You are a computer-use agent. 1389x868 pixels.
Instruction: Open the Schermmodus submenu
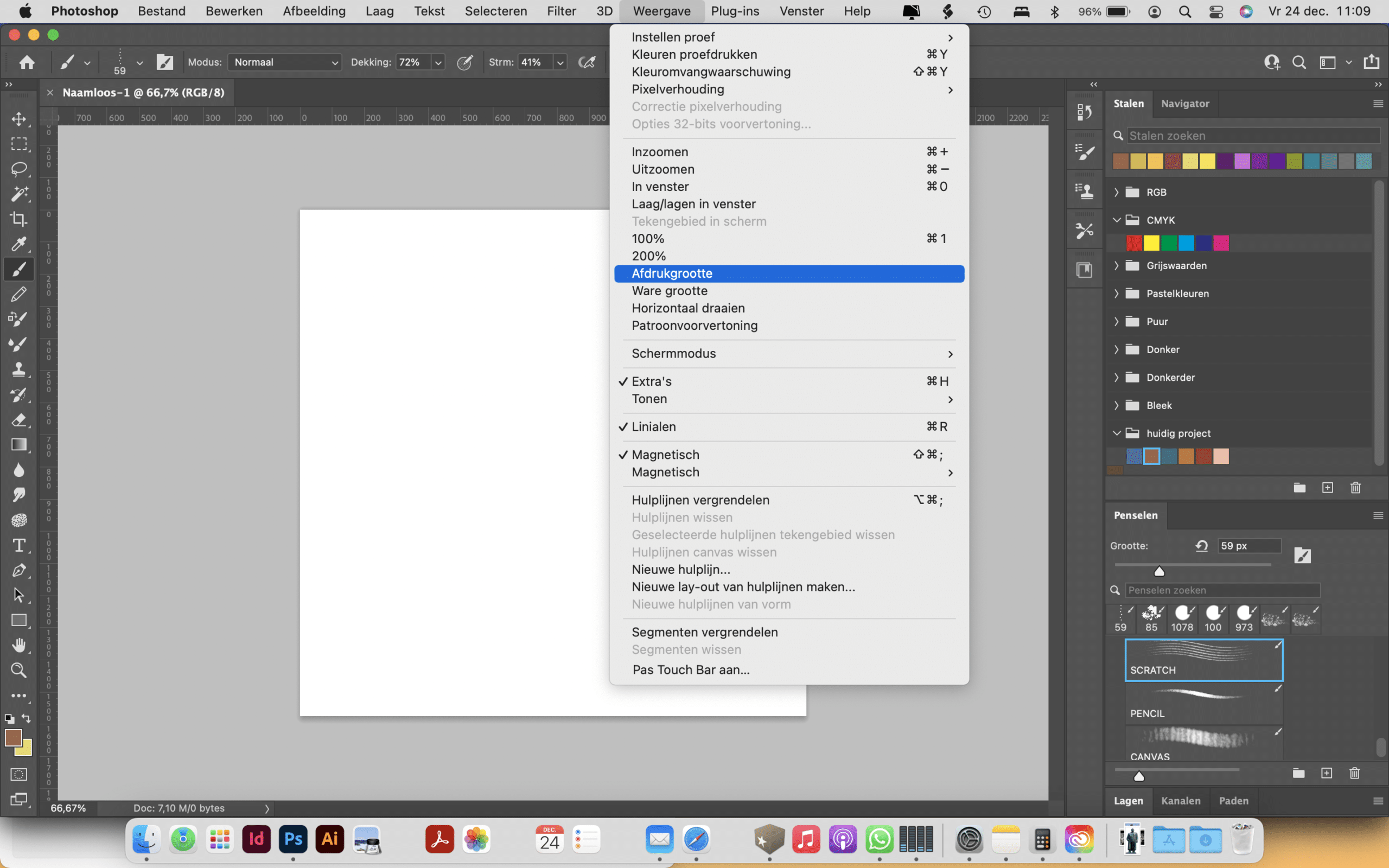pyautogui.click(x=789, y=354)
